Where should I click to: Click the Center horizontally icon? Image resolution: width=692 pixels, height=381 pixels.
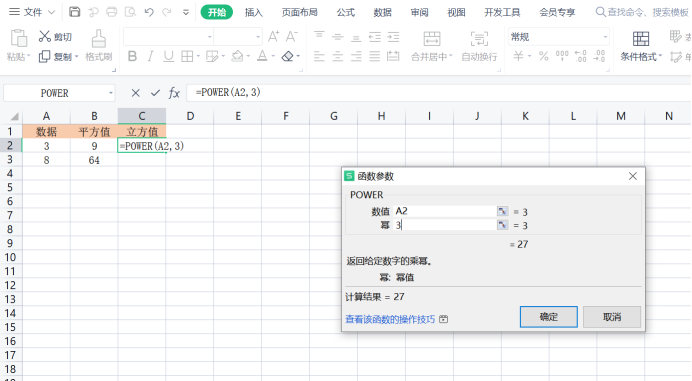click(x=338, y=56)
